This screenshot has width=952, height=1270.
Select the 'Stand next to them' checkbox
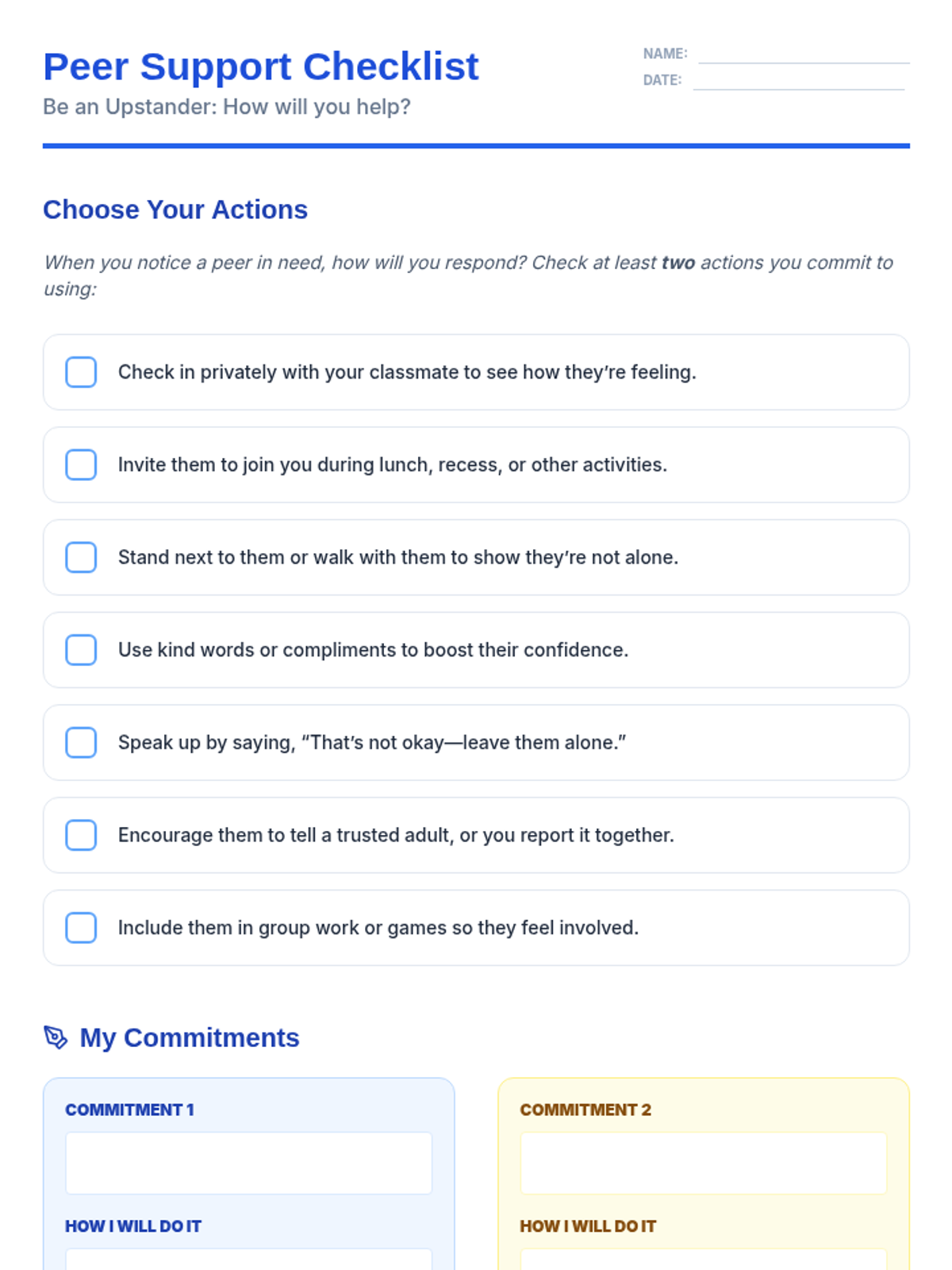(x=81, y=557)
